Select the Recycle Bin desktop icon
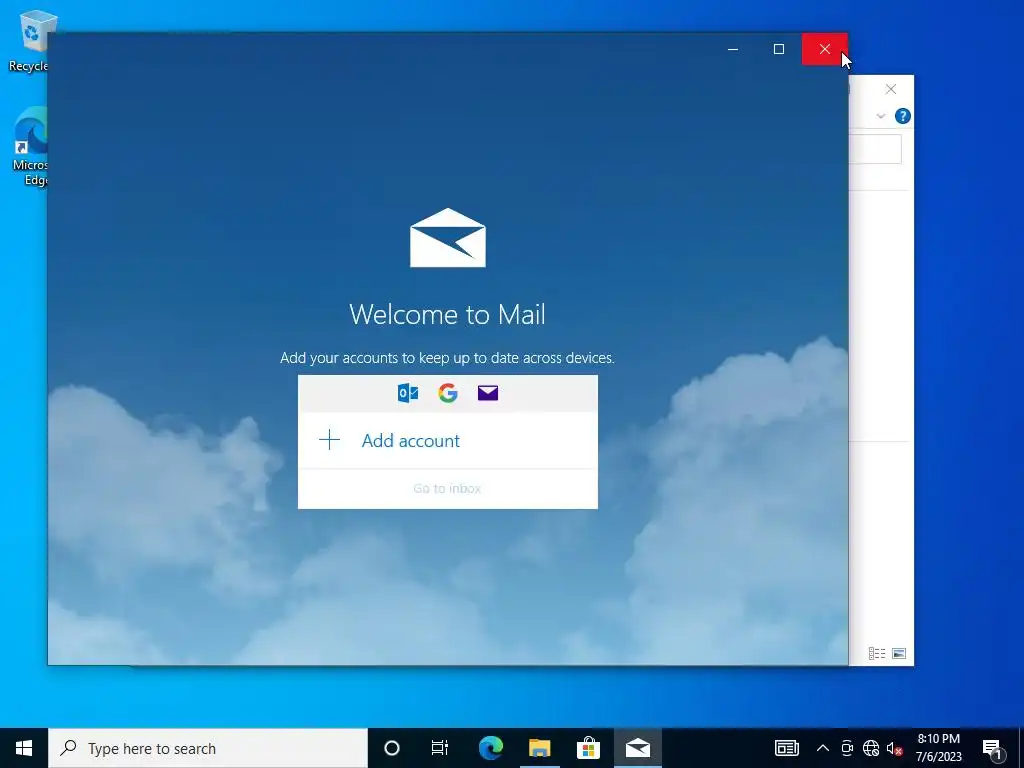Screen dimensions: 1024x768 pos(30,40)
